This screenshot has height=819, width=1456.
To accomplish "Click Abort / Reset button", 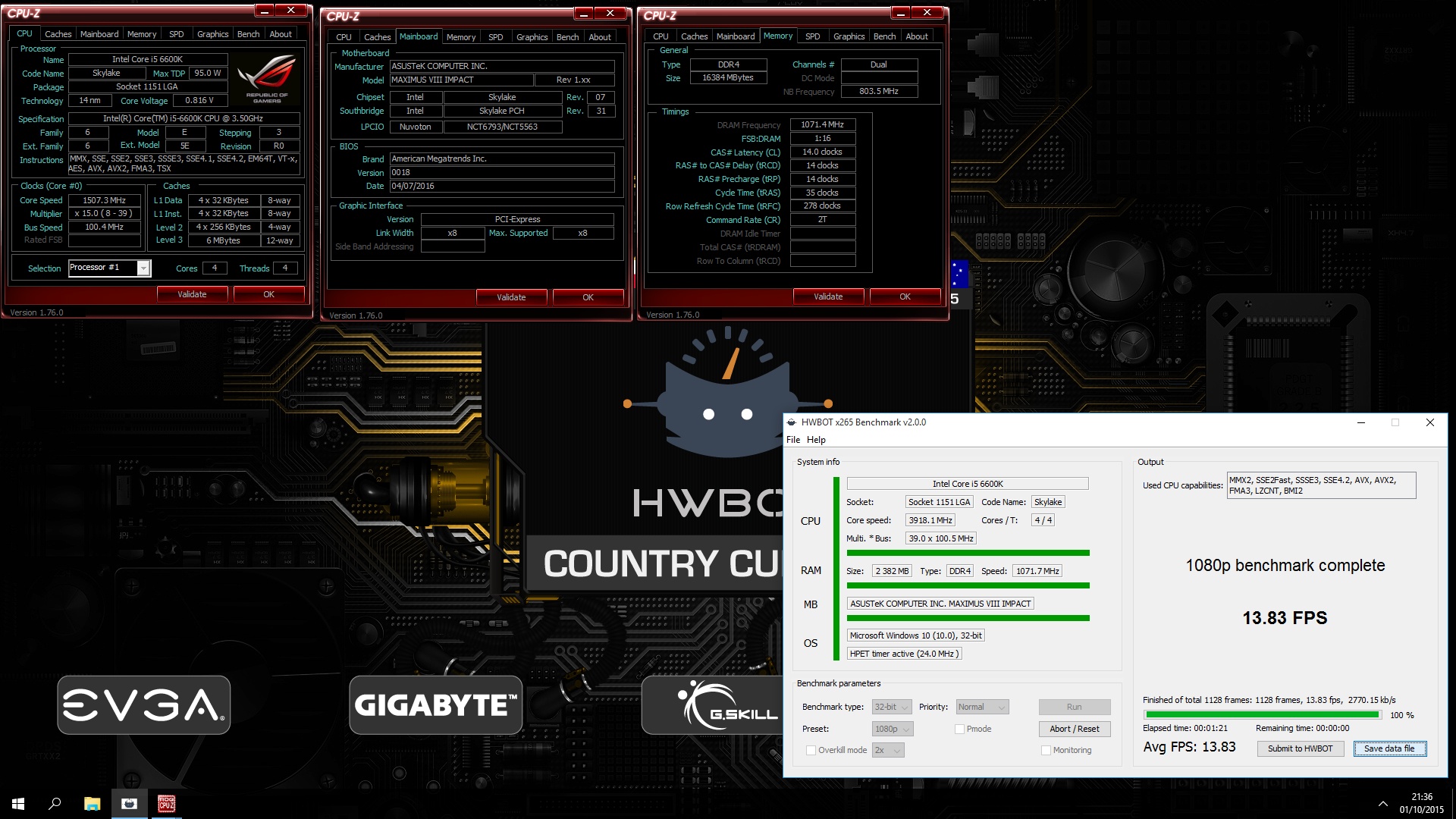I will 1074,729.
